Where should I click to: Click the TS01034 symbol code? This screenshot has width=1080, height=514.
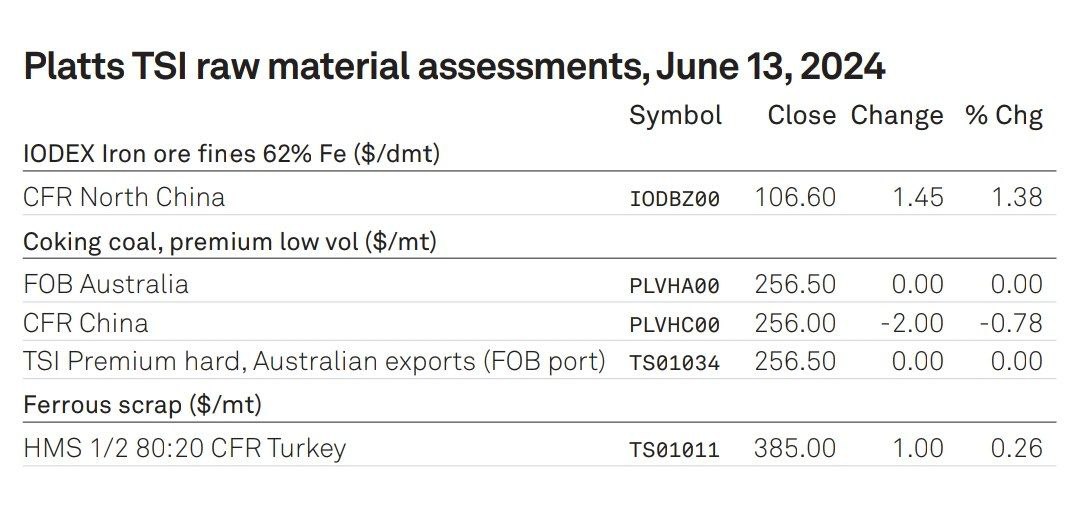(x=674, y=363)
